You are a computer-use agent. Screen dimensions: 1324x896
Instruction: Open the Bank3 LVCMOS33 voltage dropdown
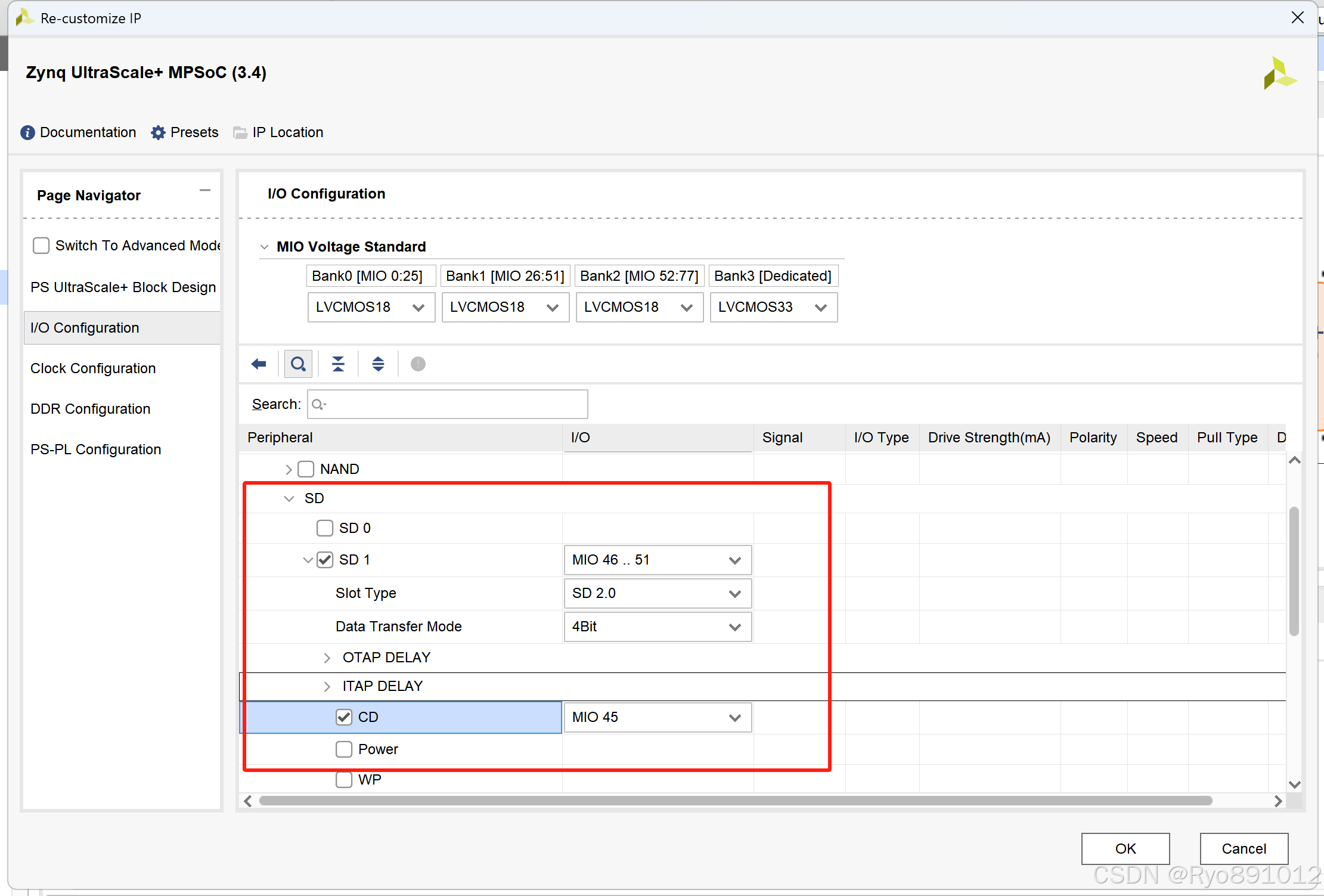773,307
